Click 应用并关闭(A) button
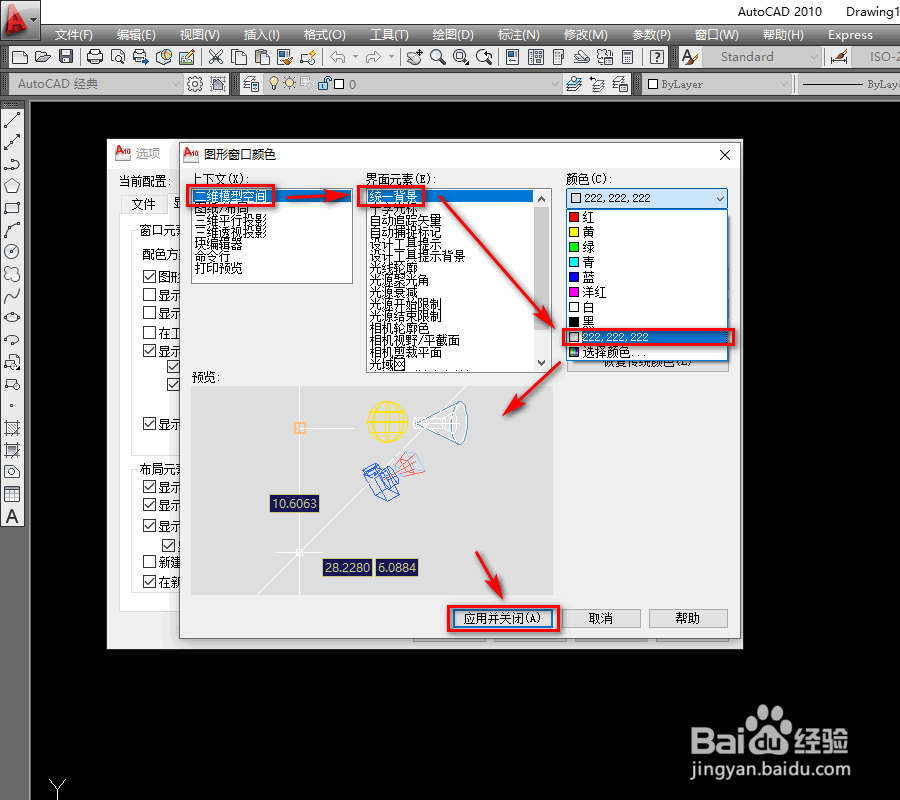 (502, 619)
